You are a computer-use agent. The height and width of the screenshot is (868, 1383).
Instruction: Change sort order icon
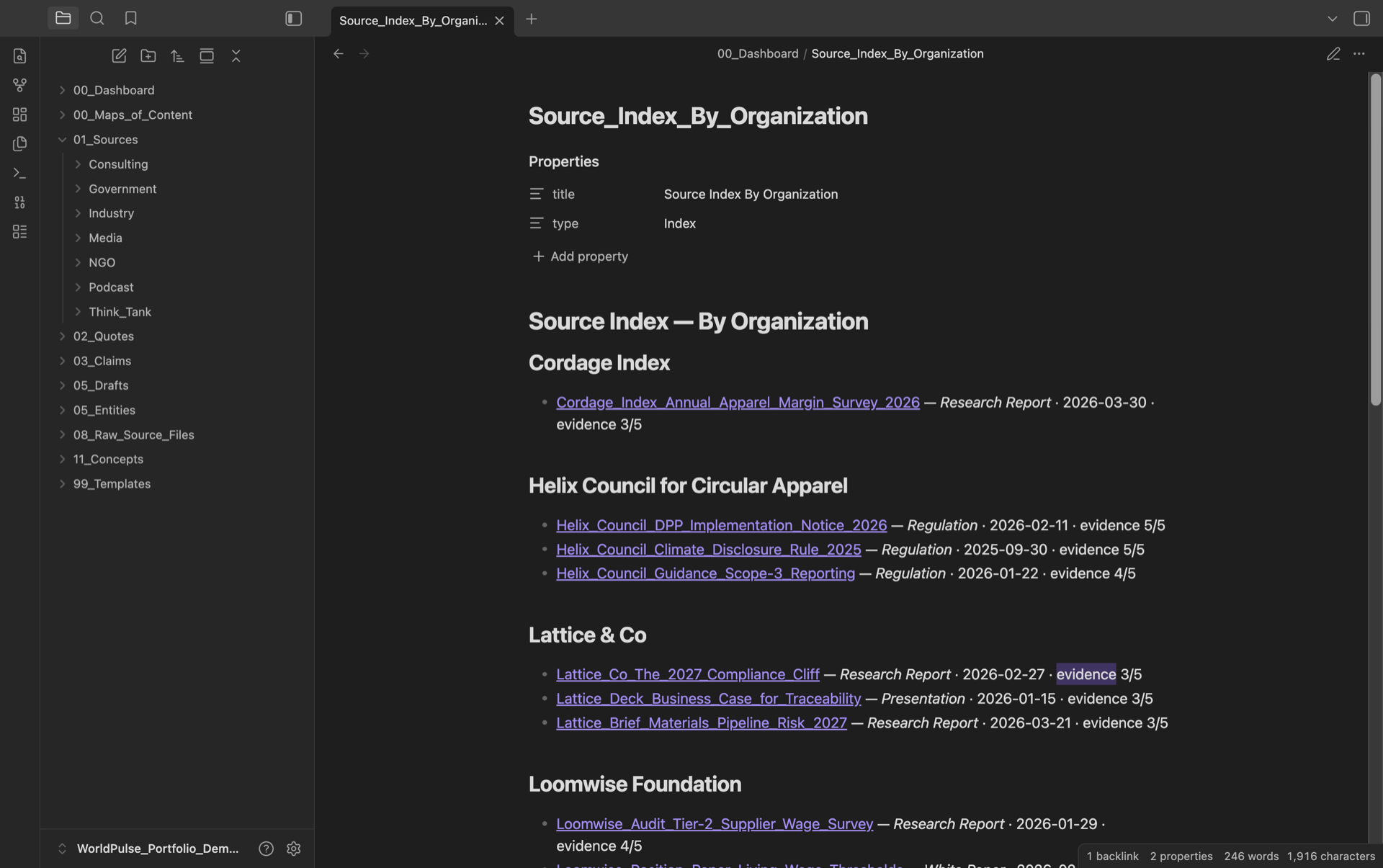tap(177, 56)
